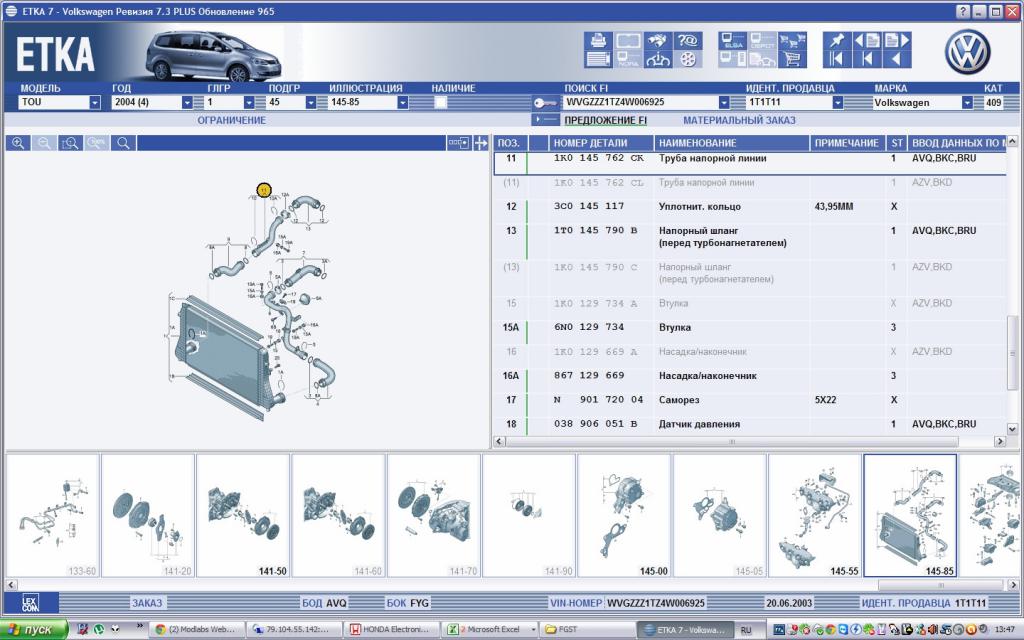Open the ПОИСК FI VIN dropdown
The width and height of the screenshot is (1024, 640).
(x=724, y=103)
